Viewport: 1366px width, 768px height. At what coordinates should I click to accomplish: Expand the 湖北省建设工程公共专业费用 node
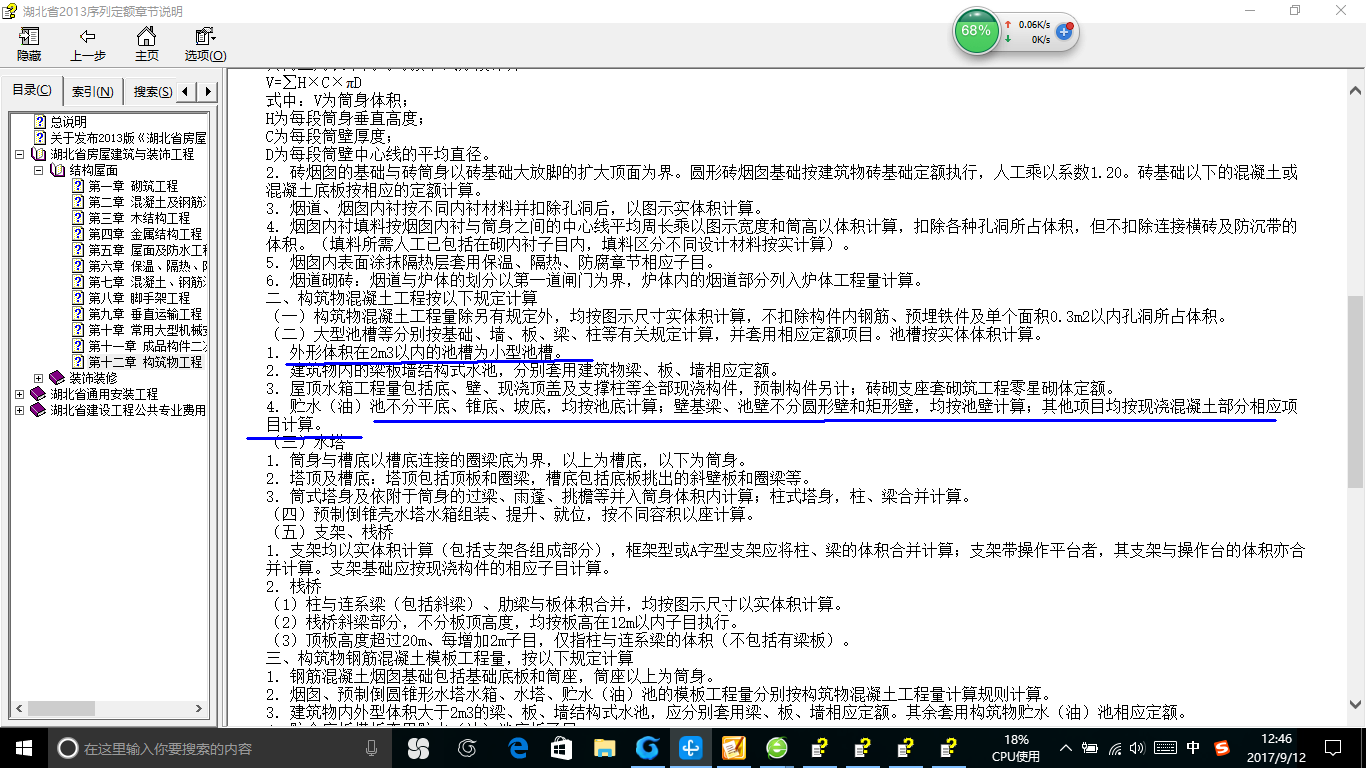click(20, 410)
